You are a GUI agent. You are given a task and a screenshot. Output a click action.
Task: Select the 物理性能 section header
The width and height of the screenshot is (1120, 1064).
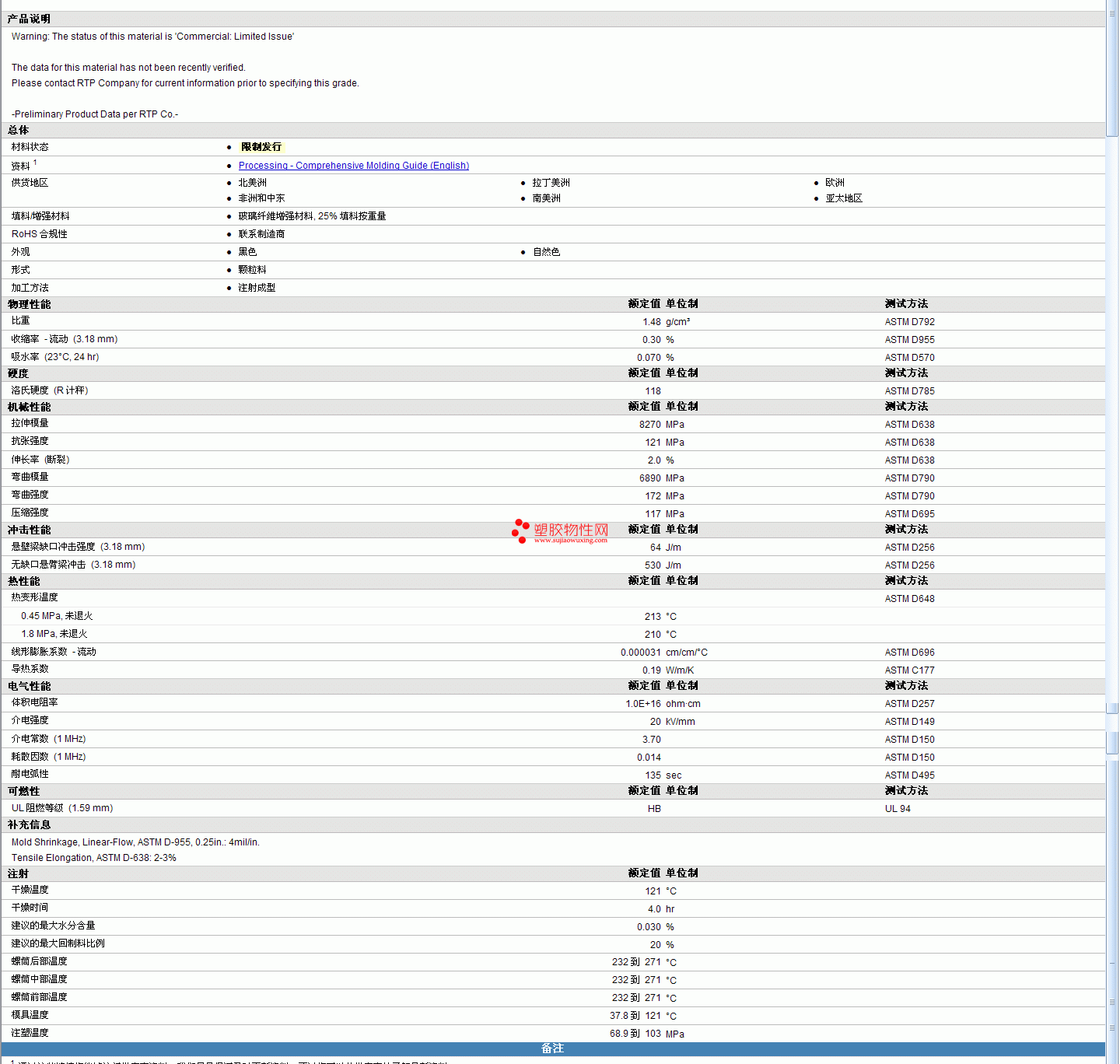30,304
